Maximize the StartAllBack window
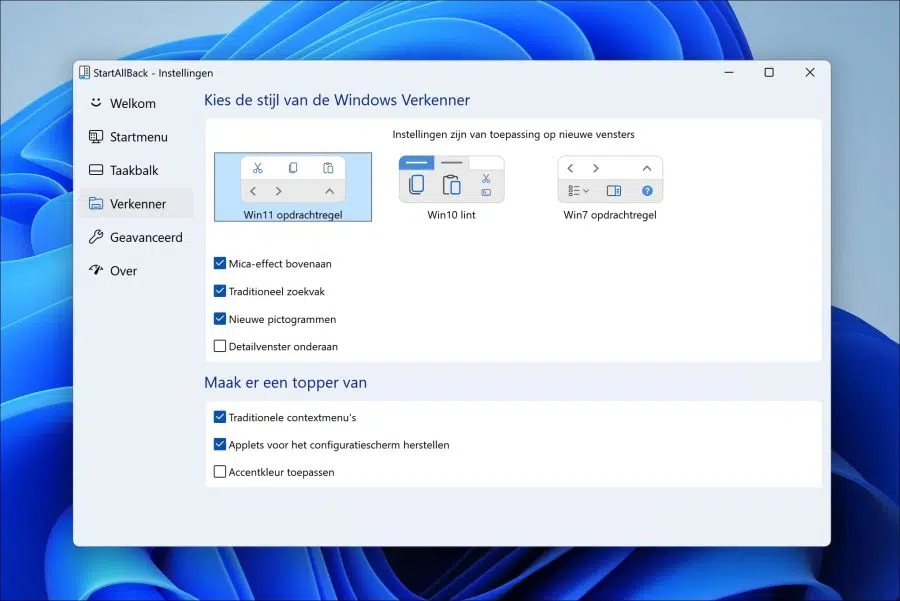Image resolution: width=900 pixels, height=601 pixels. pyautogui.click(x=769, y=72)
